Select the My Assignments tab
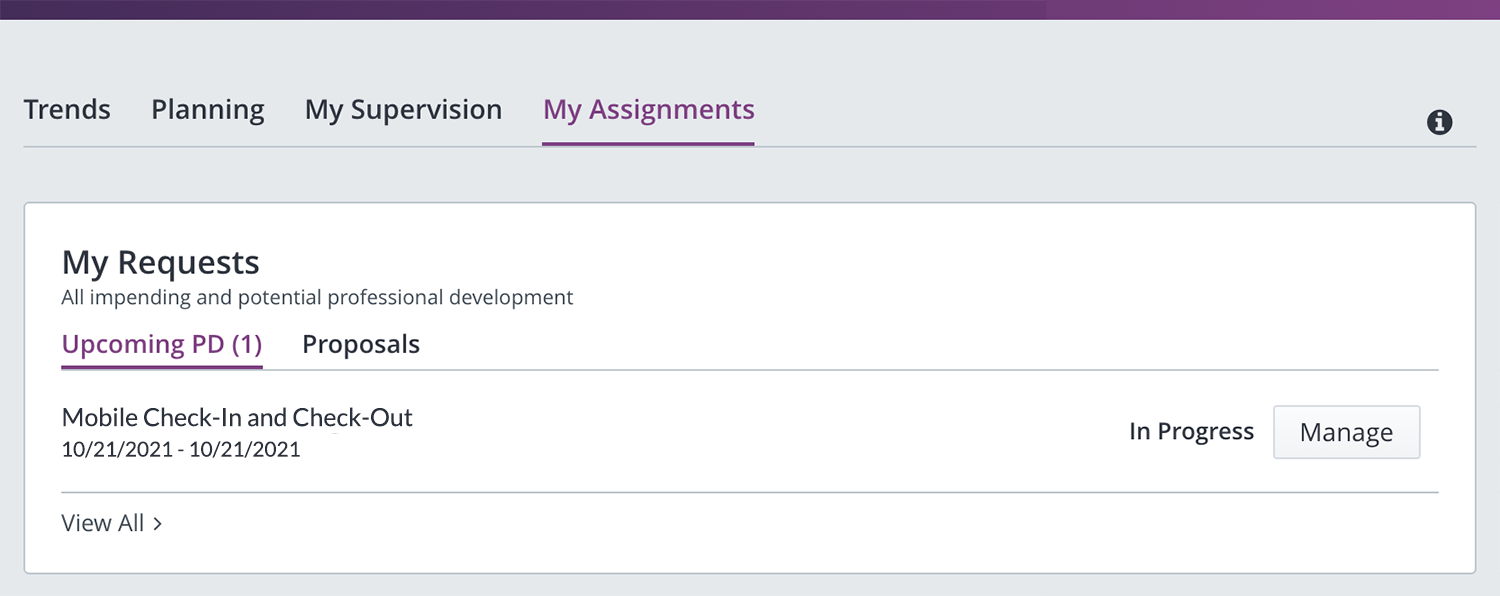This screenshot has width=1500, height=596. pos(648,110)
